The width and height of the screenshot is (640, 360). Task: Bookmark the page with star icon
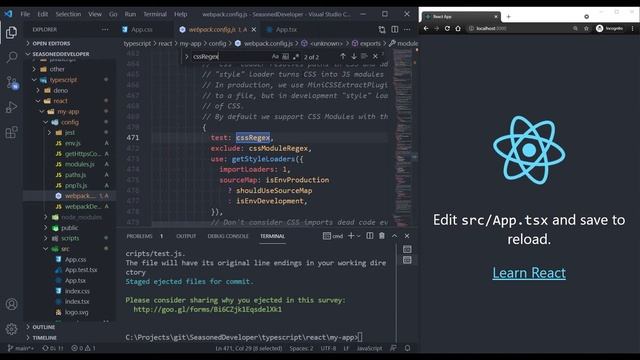tap(586, 28)
